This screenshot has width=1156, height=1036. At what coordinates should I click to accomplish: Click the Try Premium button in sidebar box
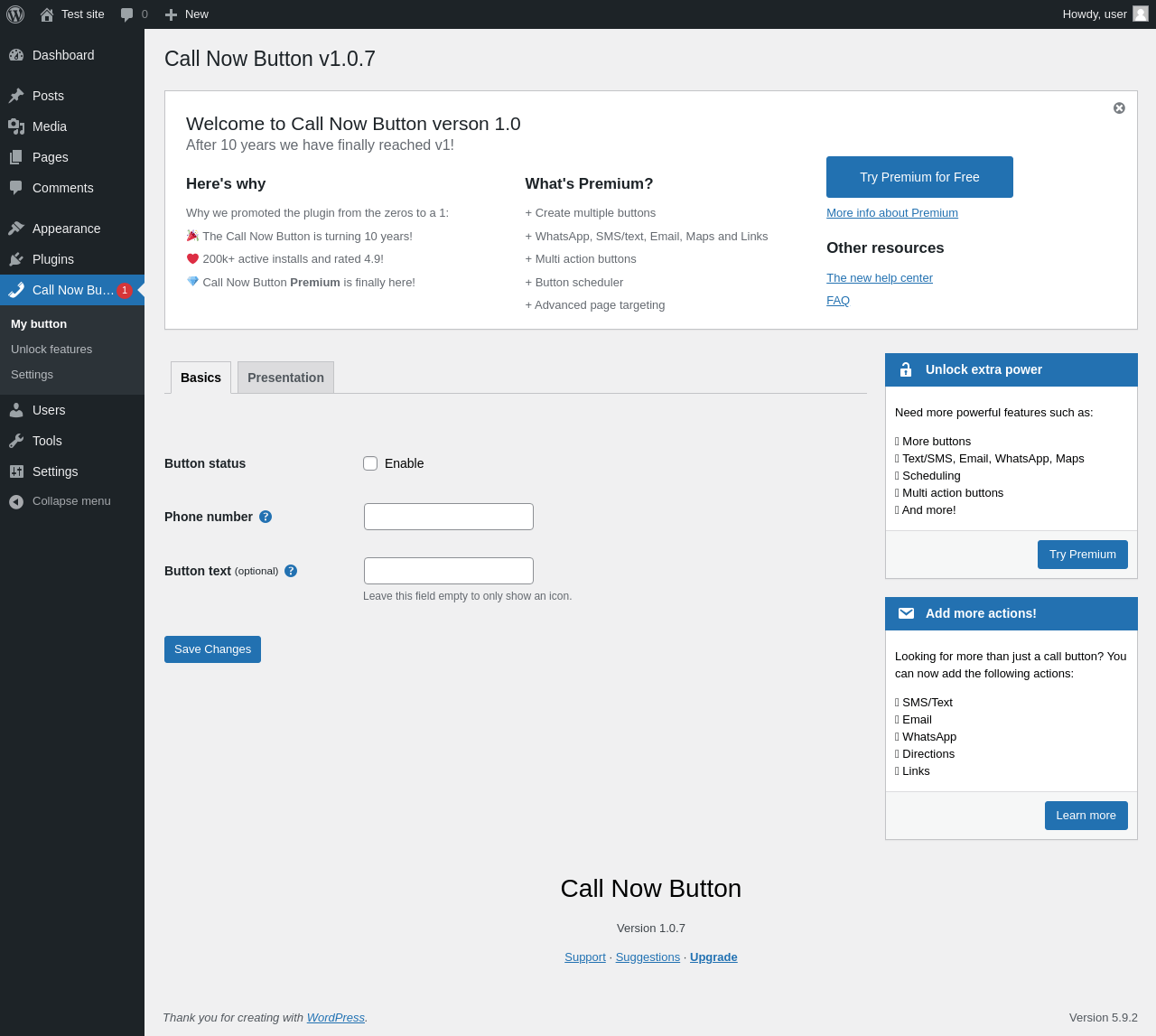coord(1083,555)
